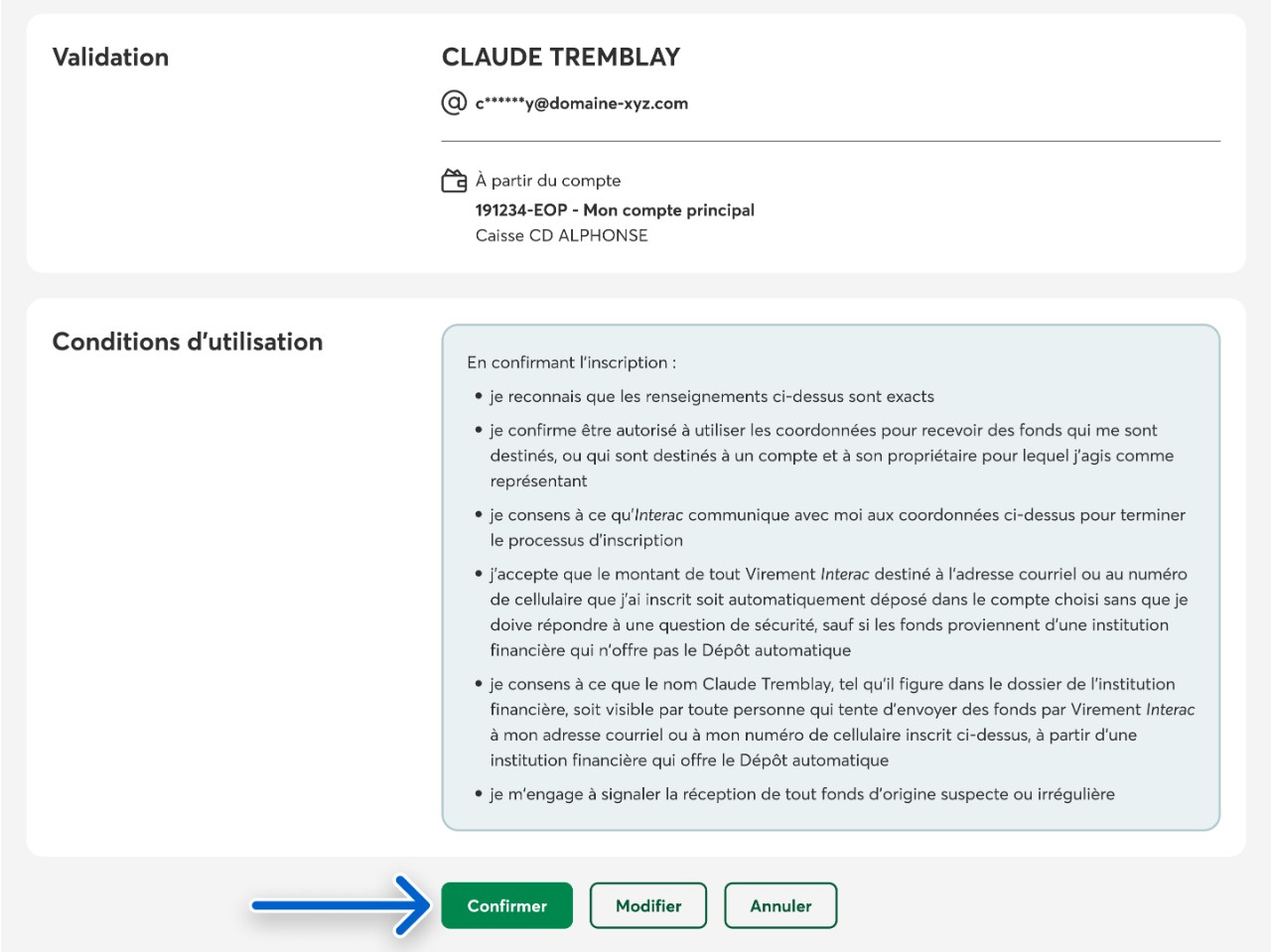
Task: Click the "À partir du compte" label
Action: tap(548, 181)
